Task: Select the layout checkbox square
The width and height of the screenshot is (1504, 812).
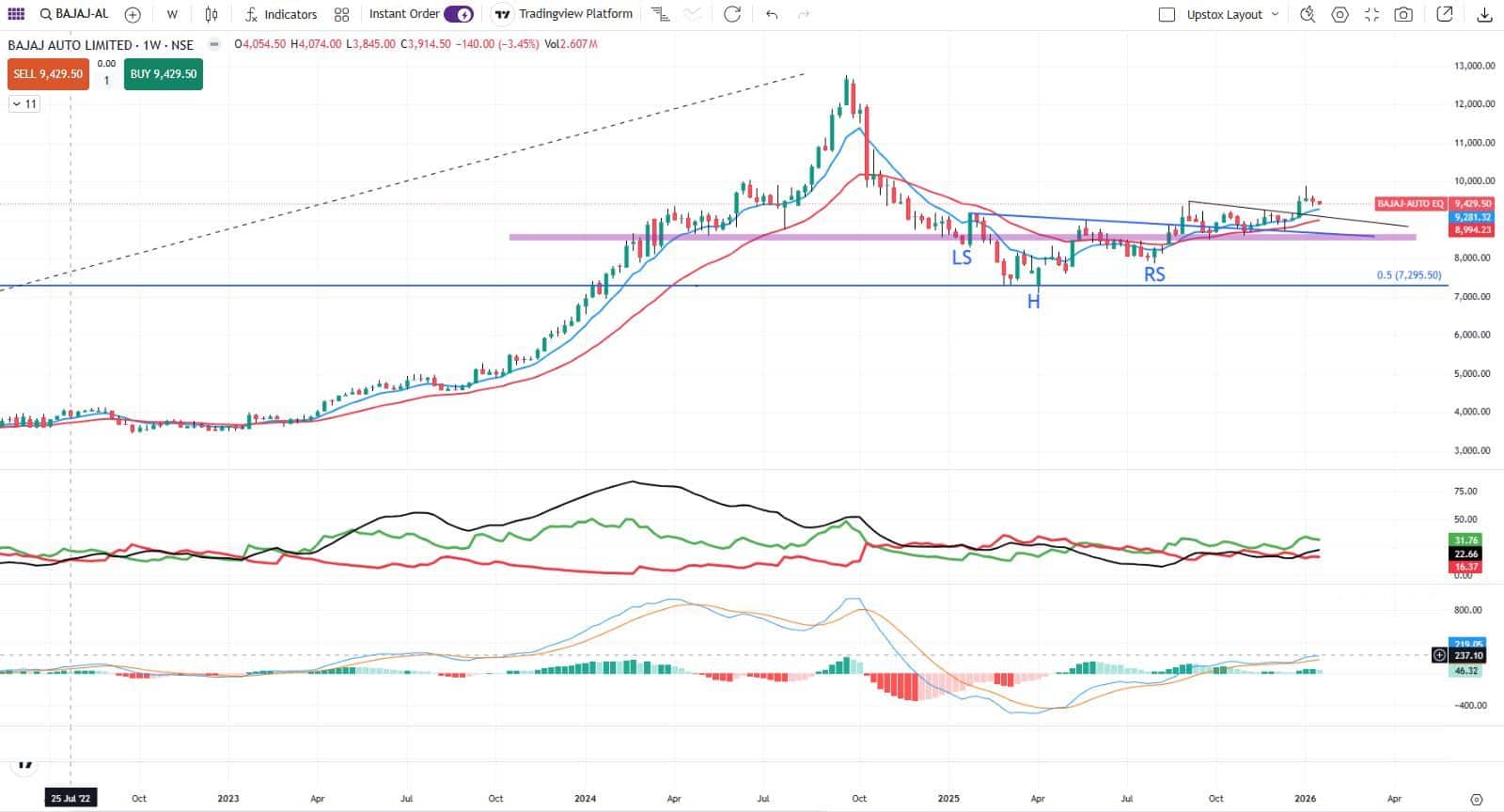Action: click(x=1167, y=14)
